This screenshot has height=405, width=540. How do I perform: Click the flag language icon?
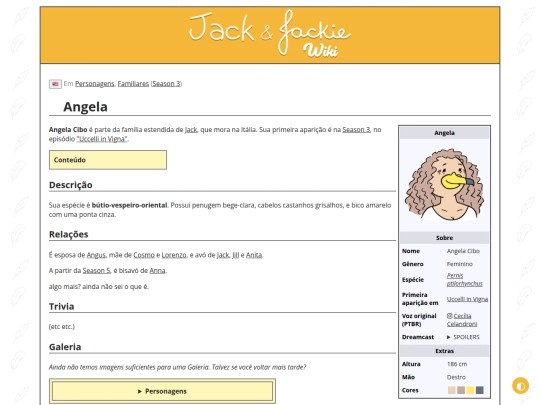point(55,84)
